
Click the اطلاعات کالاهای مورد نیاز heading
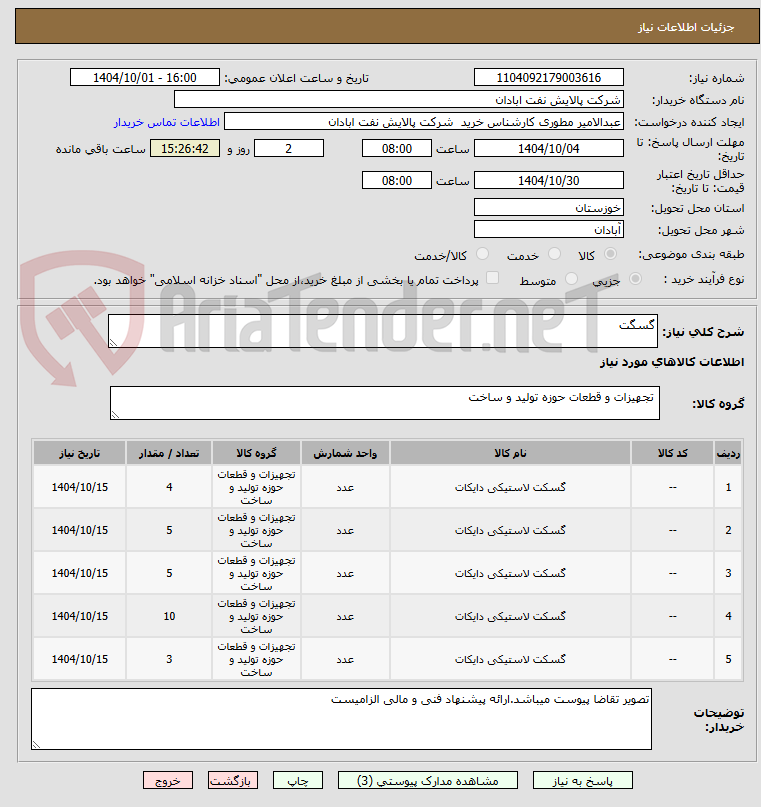672,362
